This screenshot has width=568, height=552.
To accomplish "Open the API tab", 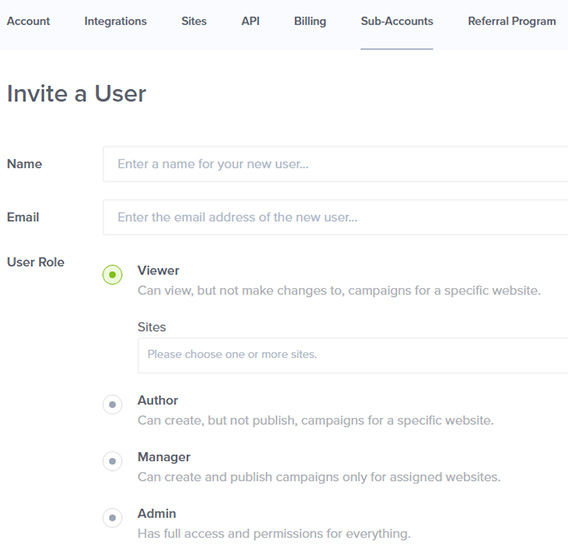I will coord(250,21).
